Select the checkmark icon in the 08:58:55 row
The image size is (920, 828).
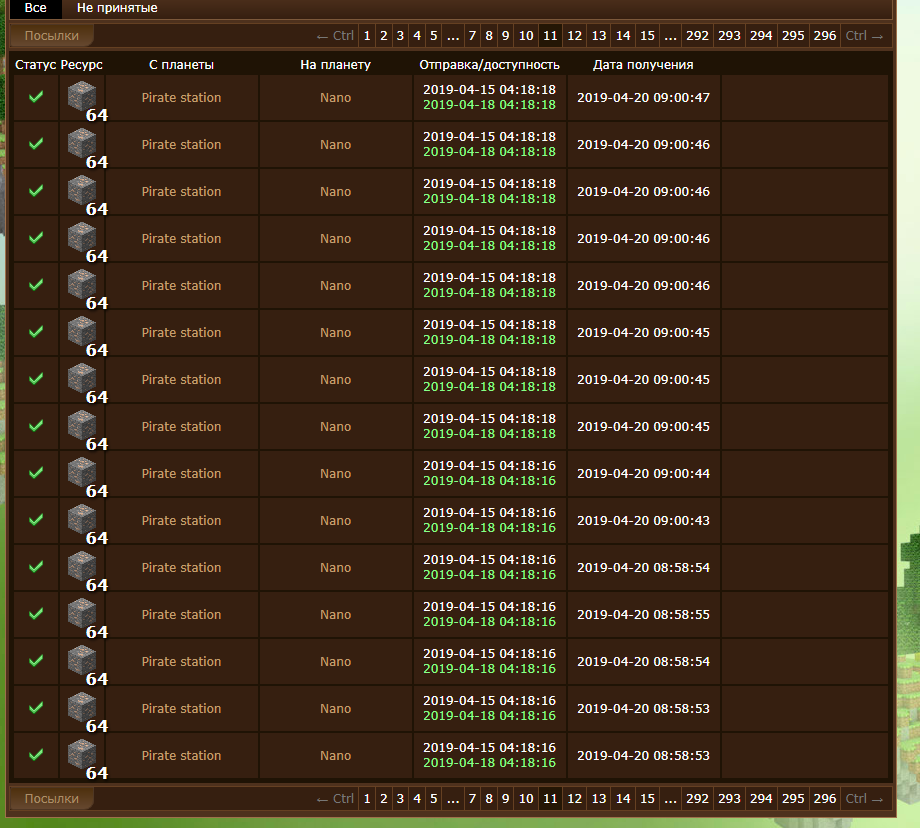coord(36,614)
